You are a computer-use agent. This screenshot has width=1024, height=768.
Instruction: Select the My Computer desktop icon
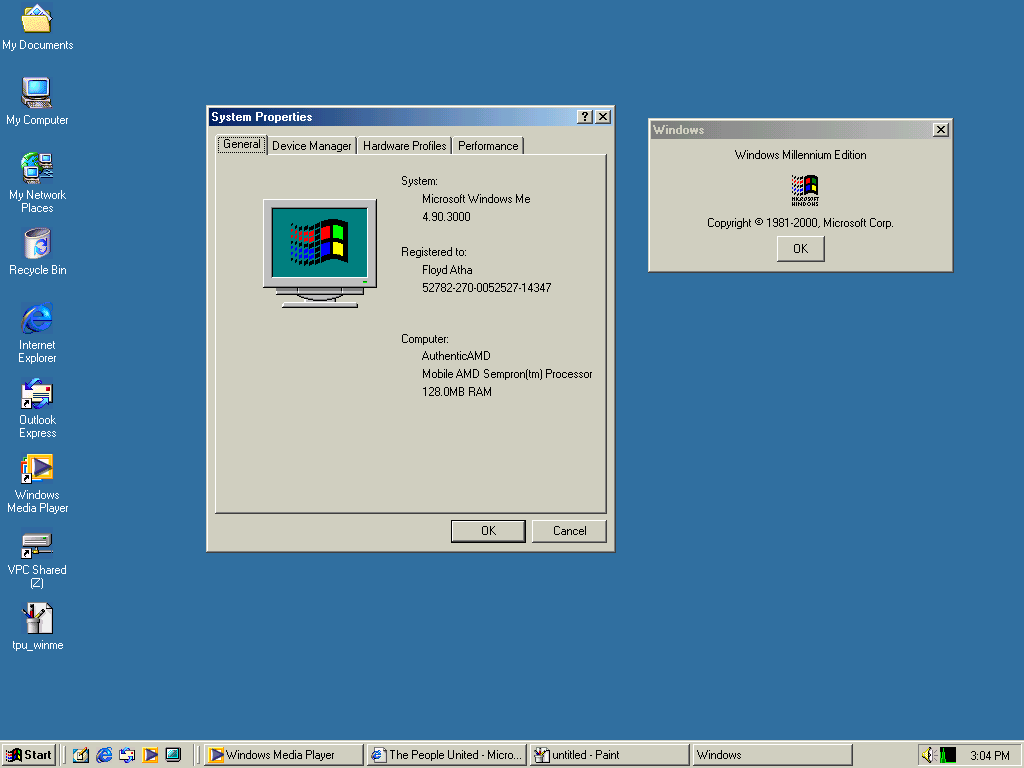click(37, 94)
